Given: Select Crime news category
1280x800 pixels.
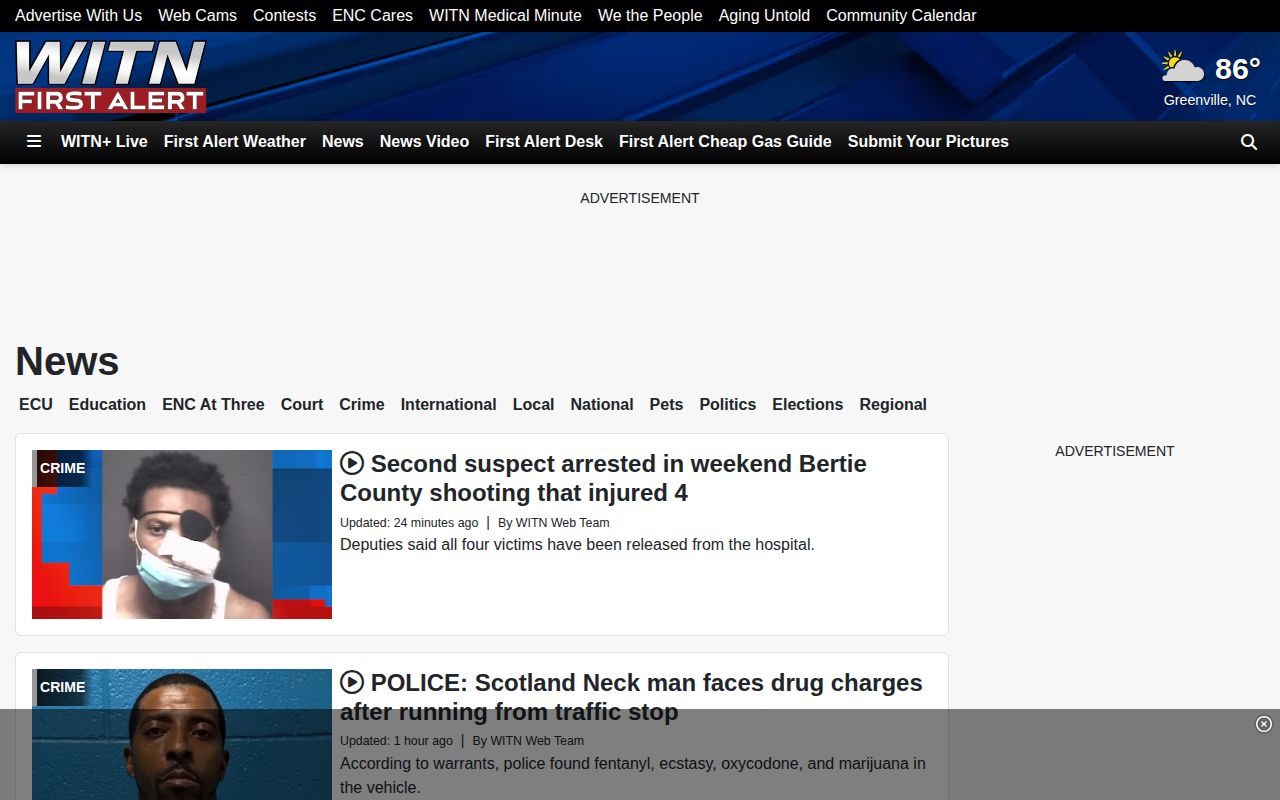Looking at the screenshot, I should coord(362,404).
